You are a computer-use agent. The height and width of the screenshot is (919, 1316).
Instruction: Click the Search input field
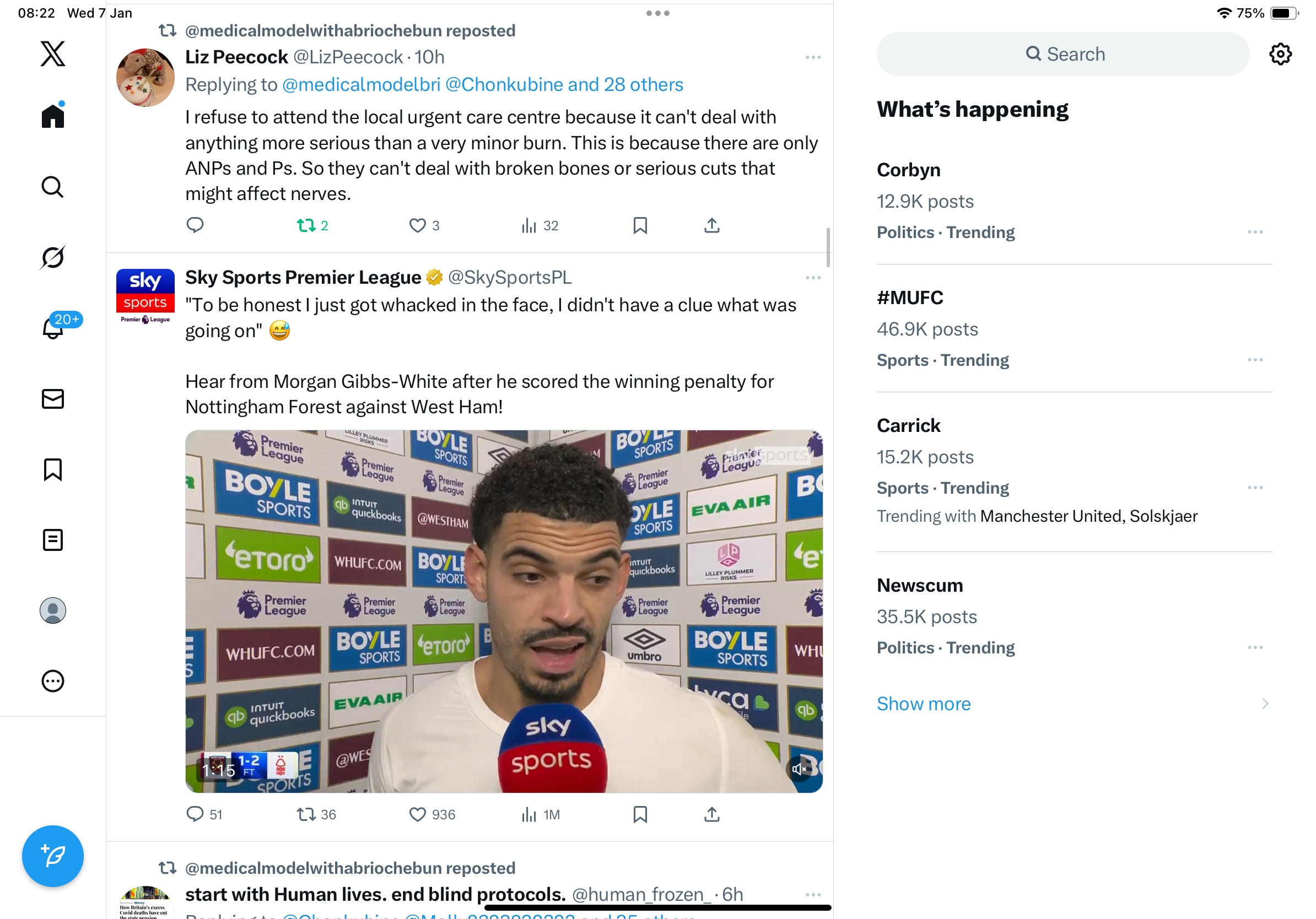point(1062,55)
